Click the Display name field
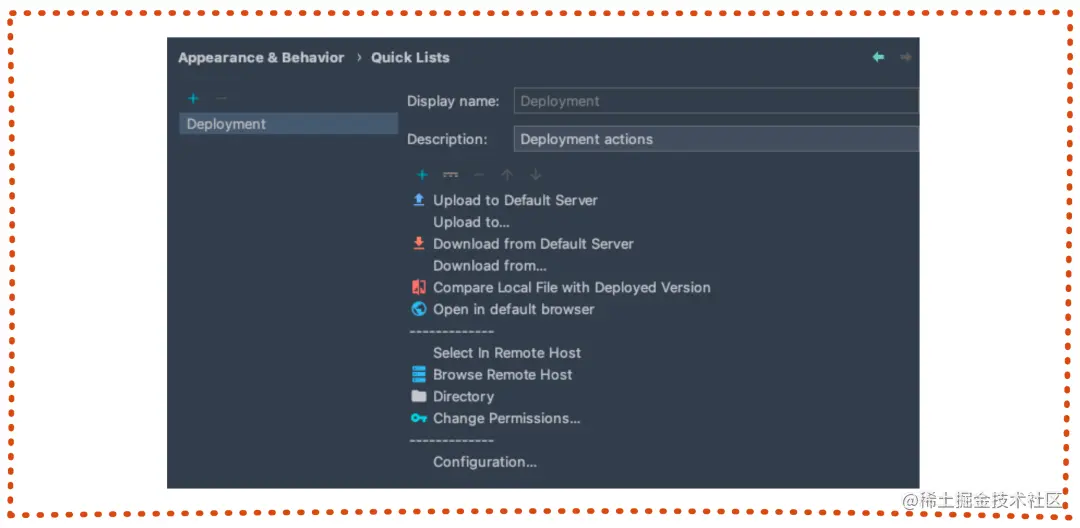Image resolution: width=1080 pixels, height=528 pixels. [x=716, y=101]
